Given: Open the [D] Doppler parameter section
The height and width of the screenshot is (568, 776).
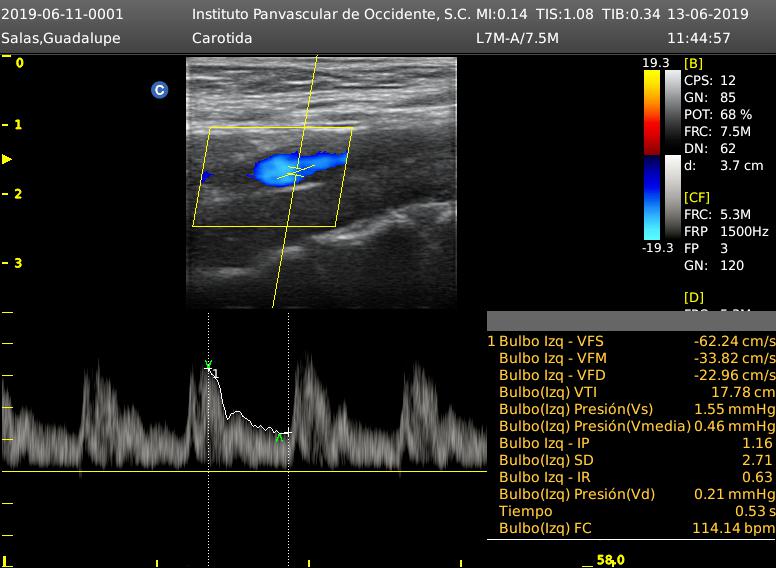Looking at the screenshot, I should coord(693,297).
